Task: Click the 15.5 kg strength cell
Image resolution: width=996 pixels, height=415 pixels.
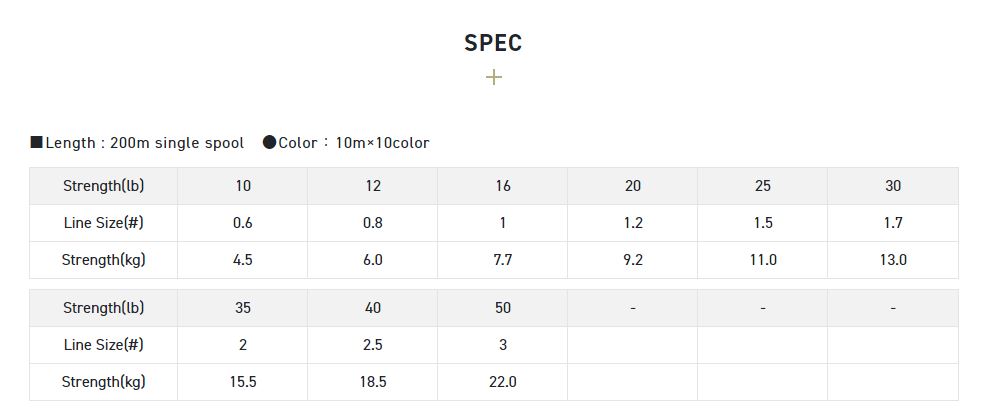Action: [x=243, y=382]
